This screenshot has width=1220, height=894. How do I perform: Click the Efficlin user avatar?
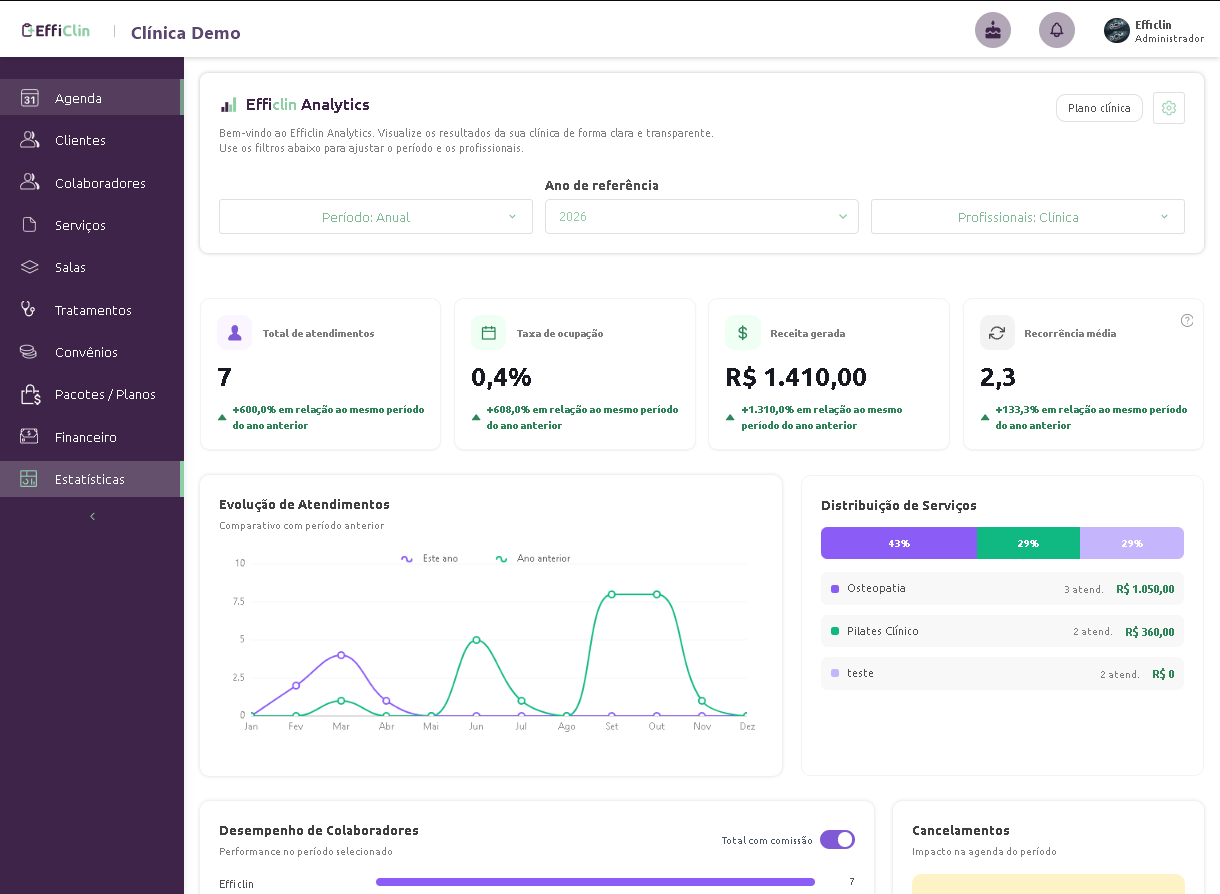click(1117, 30)
